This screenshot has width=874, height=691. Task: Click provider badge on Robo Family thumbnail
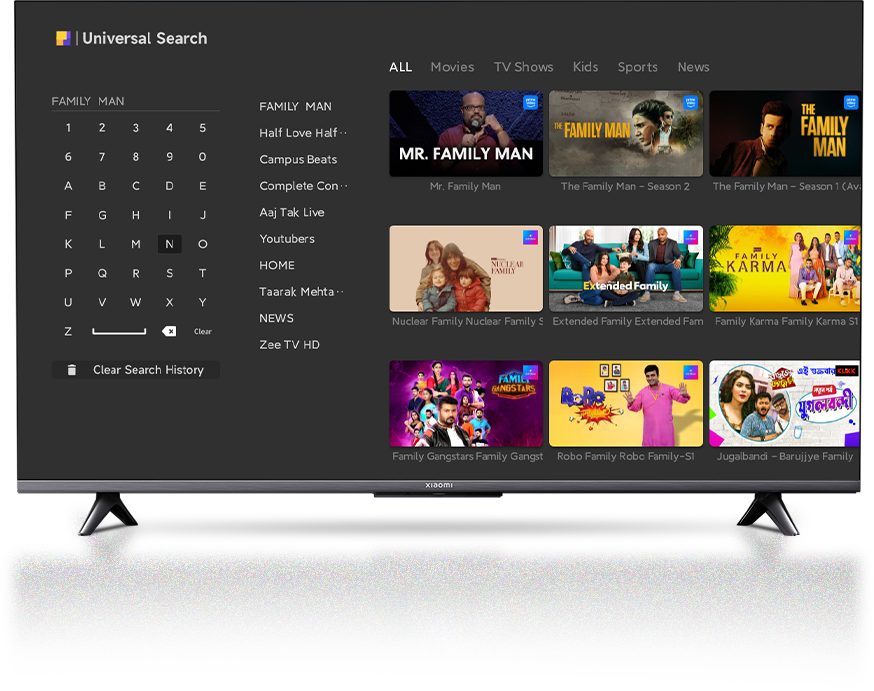(691, 372)
